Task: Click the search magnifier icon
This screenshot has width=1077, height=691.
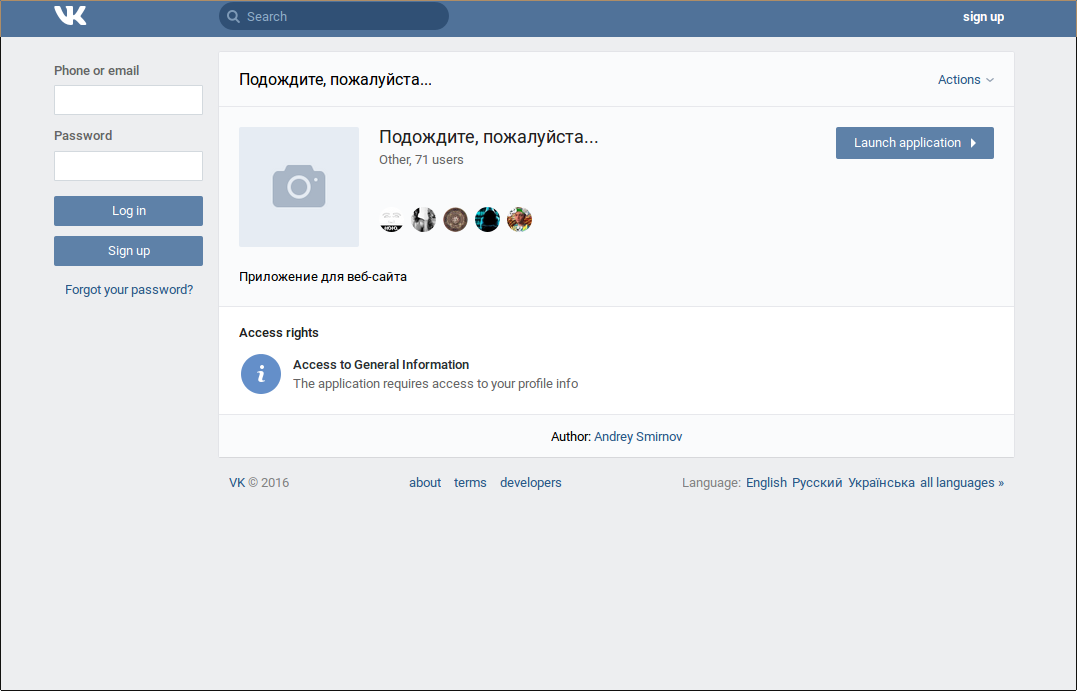Action: (x=234, y=16)
